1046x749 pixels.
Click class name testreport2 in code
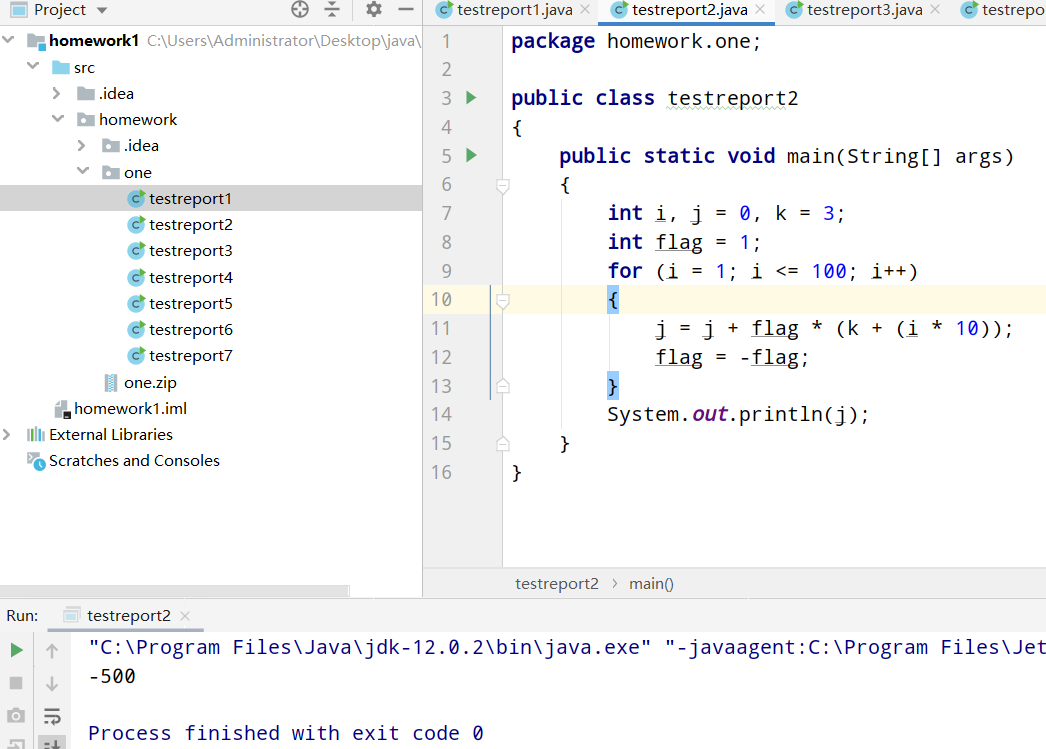click(732, 98)
